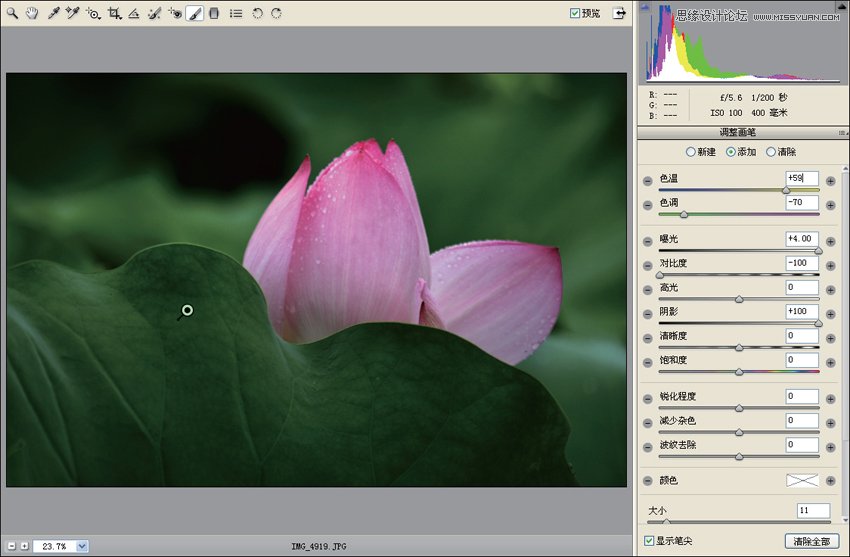Viewport: 850px width, 557px height.
Task: Select the 清除 radio button
Action: click(771, 152)
